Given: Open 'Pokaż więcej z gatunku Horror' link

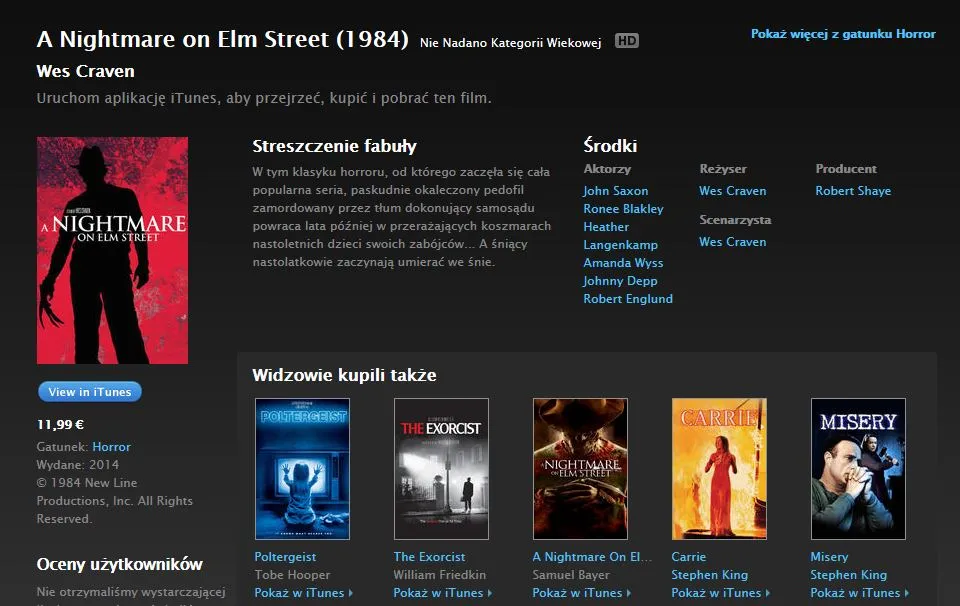Looking at the screenshot, I should tap(843, 34).
